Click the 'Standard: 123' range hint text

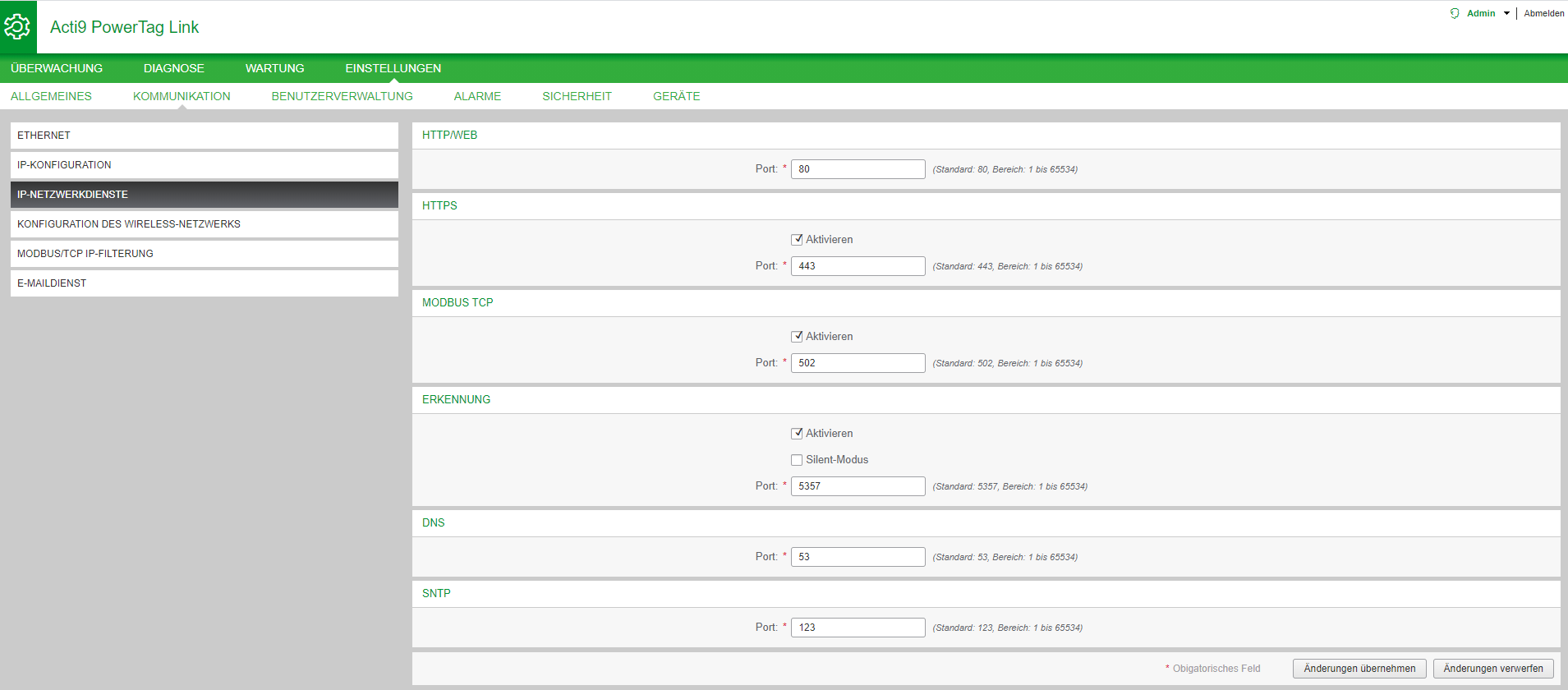(1007, 628)
